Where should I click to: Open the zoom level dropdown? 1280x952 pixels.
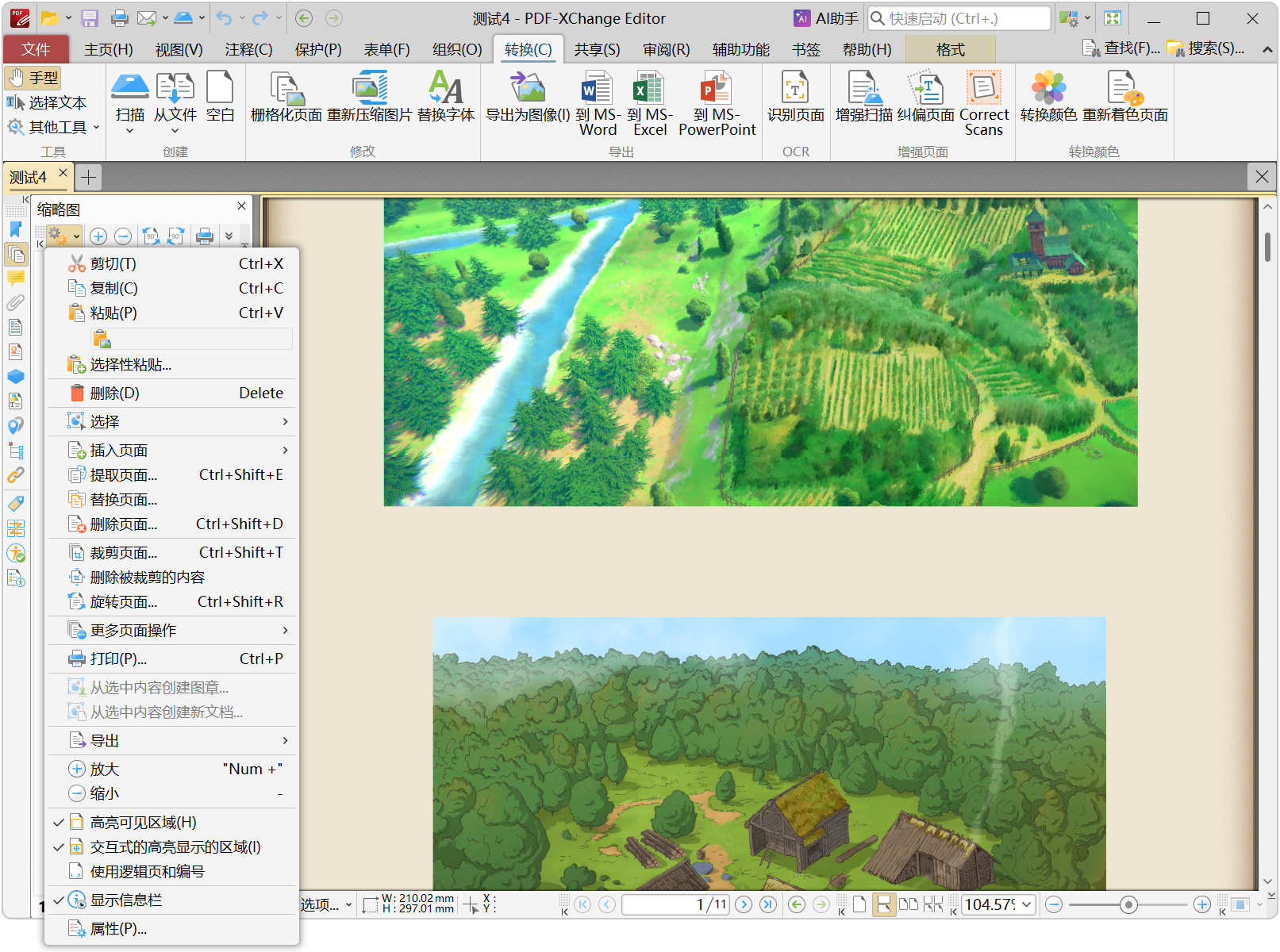click(x=1027, y=904)
